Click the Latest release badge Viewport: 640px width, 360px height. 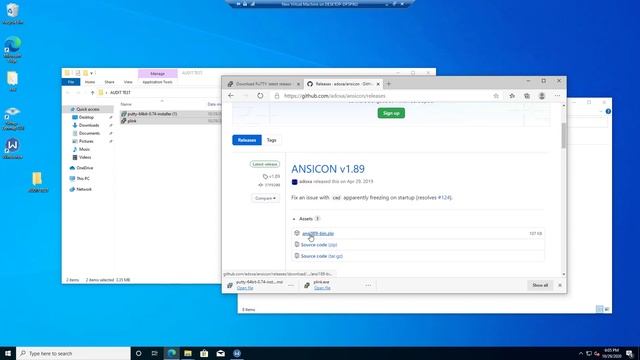265,164
